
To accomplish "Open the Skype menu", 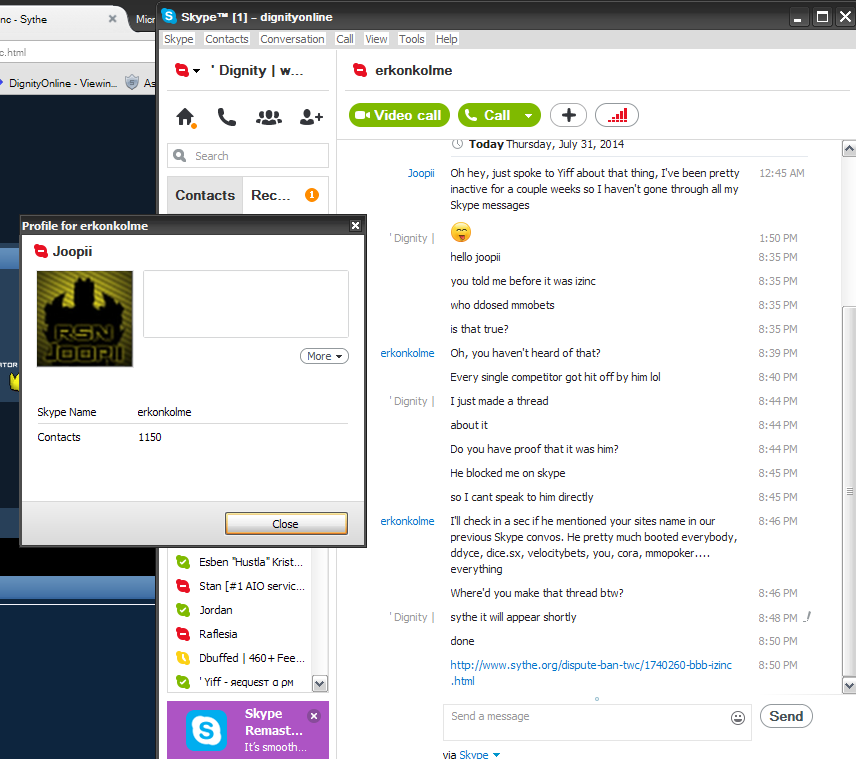I will tap(179, 39).
